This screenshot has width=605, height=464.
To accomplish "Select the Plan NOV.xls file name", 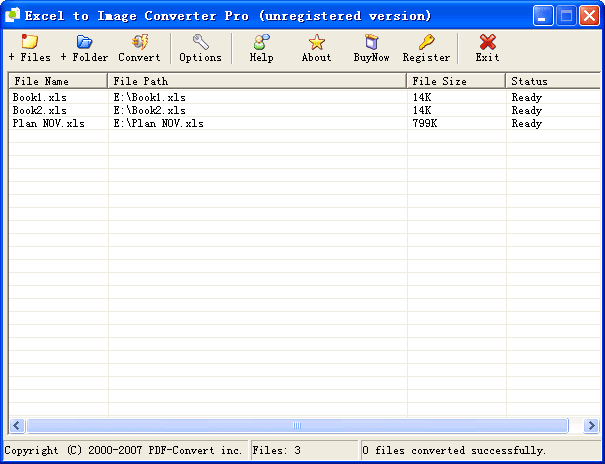I will (49, 123).
